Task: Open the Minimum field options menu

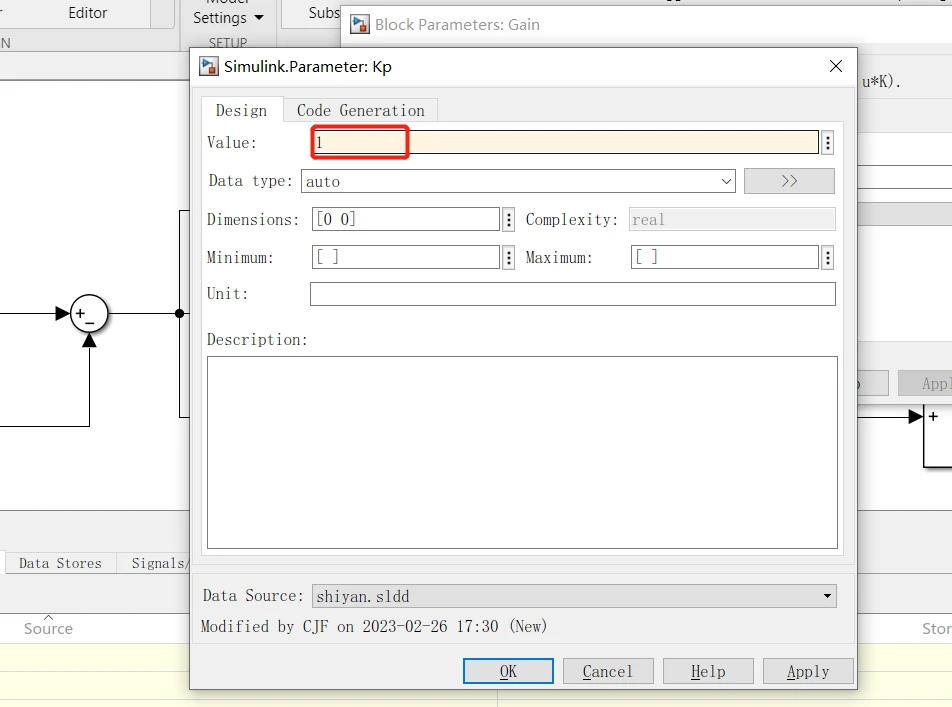Action: 509,258
